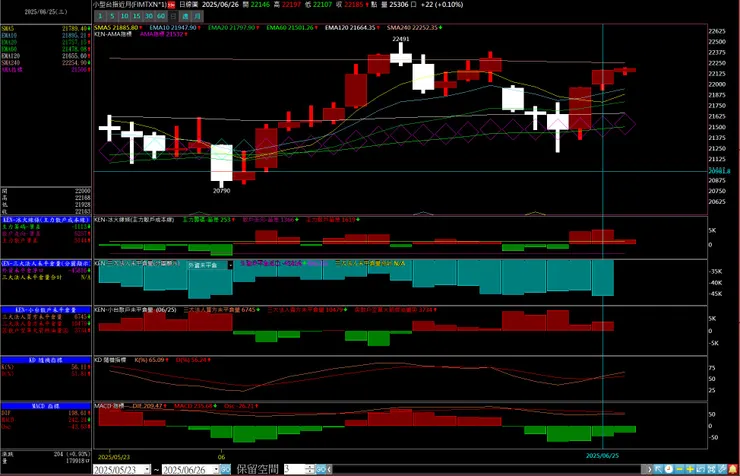Click the volume 25306 value in header
The width and height of the screenshot is (740, 476).
click(399, 5)
